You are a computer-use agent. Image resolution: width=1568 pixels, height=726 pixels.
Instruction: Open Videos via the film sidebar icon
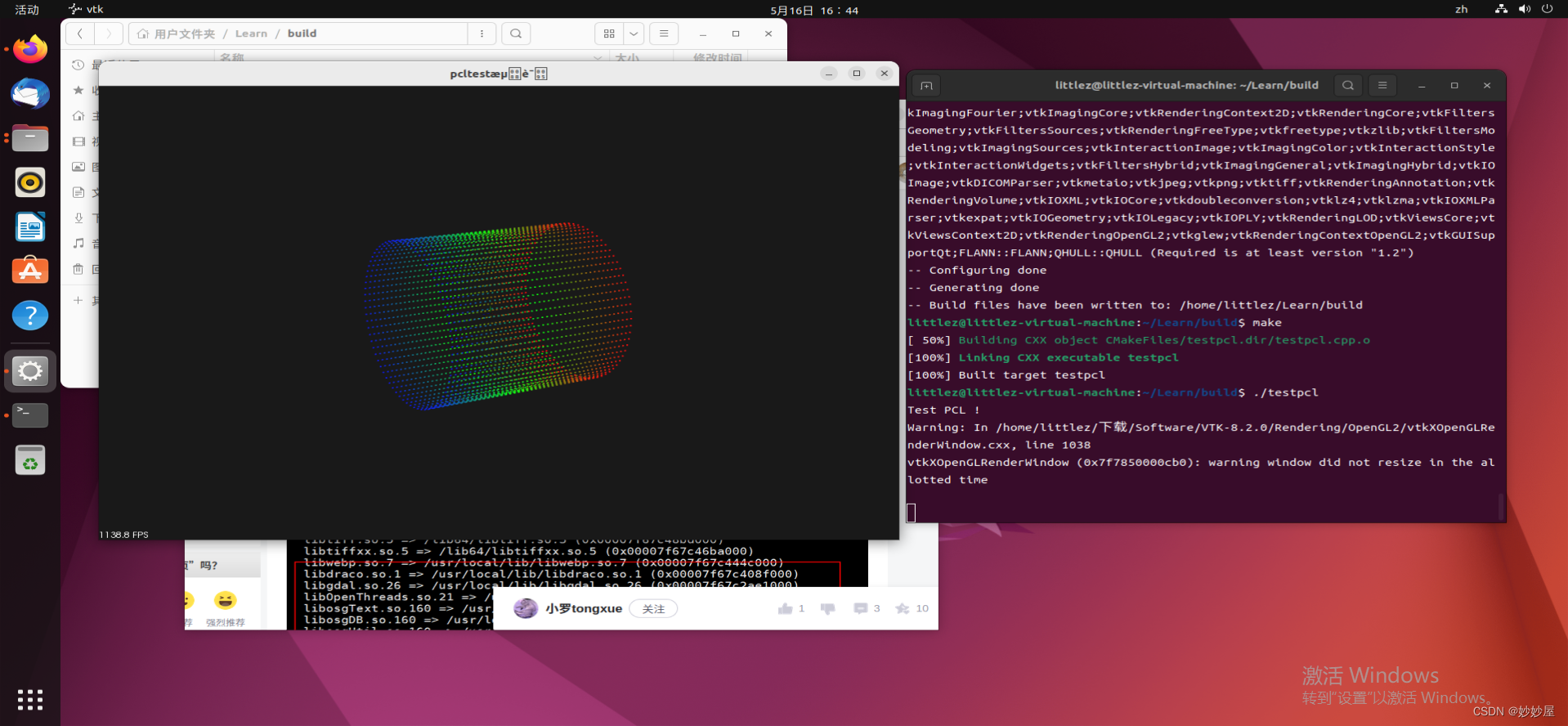78,141
